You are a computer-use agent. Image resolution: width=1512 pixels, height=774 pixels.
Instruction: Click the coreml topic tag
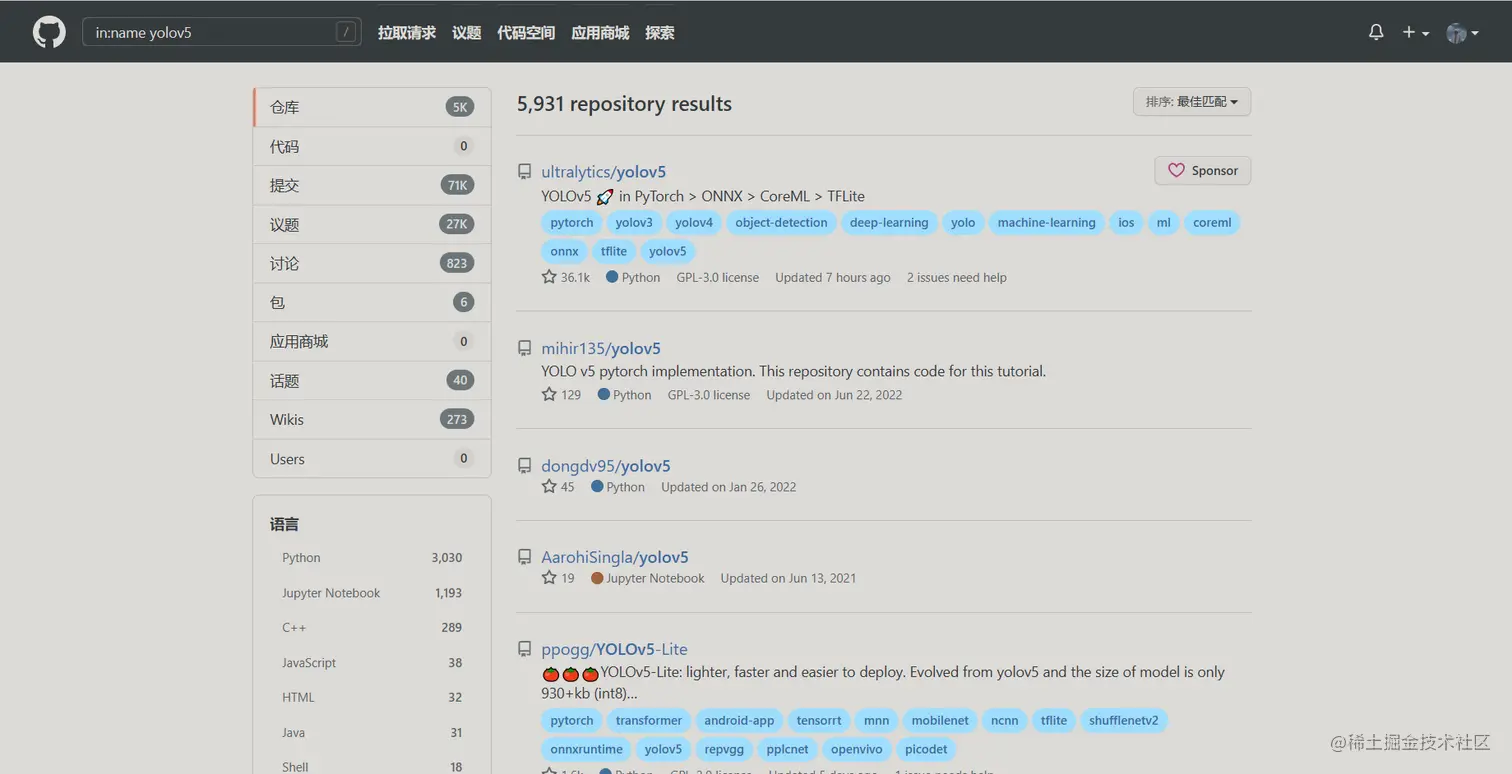1212,223
